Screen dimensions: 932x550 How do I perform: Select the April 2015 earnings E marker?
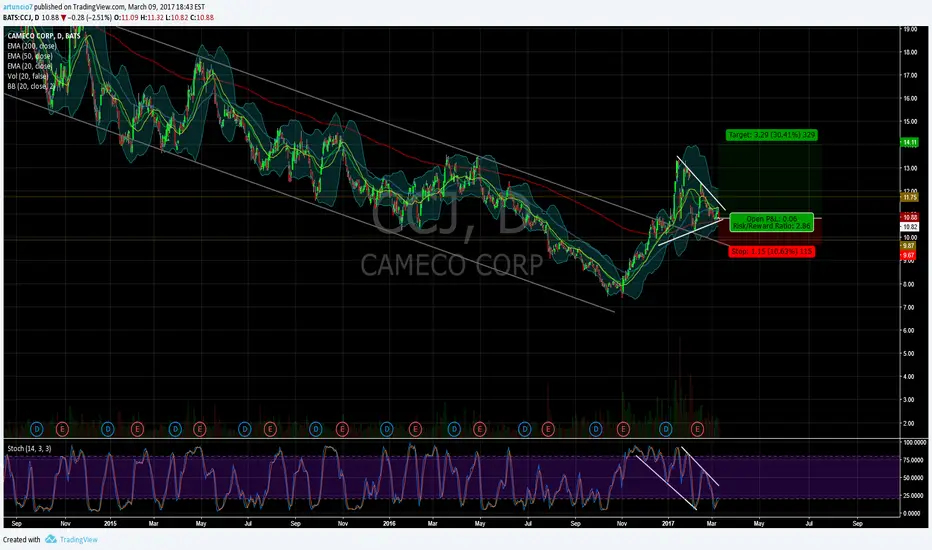point(199,429)
